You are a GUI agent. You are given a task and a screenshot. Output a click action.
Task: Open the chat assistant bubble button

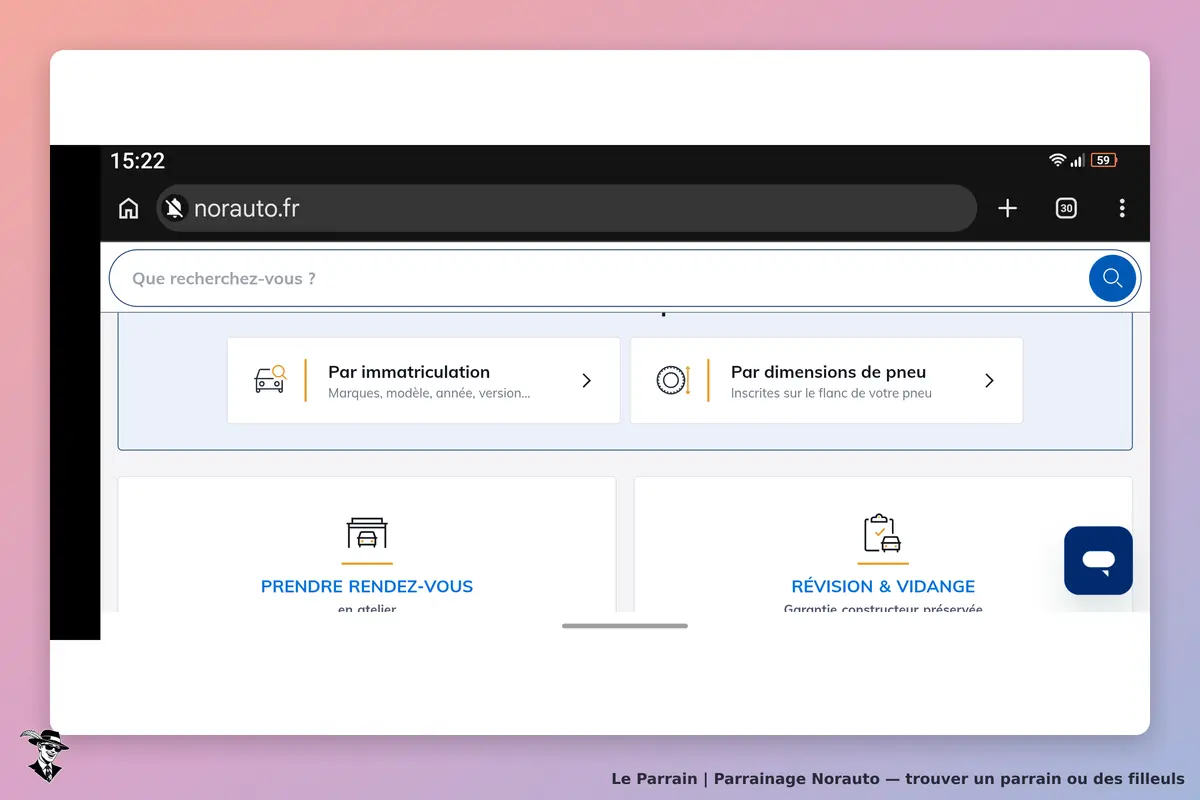click(1098, 561)
